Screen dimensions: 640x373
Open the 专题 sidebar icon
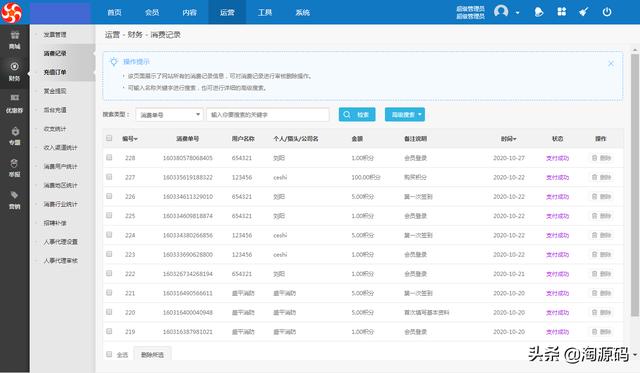pyautogui.click(x=15, y=131)
